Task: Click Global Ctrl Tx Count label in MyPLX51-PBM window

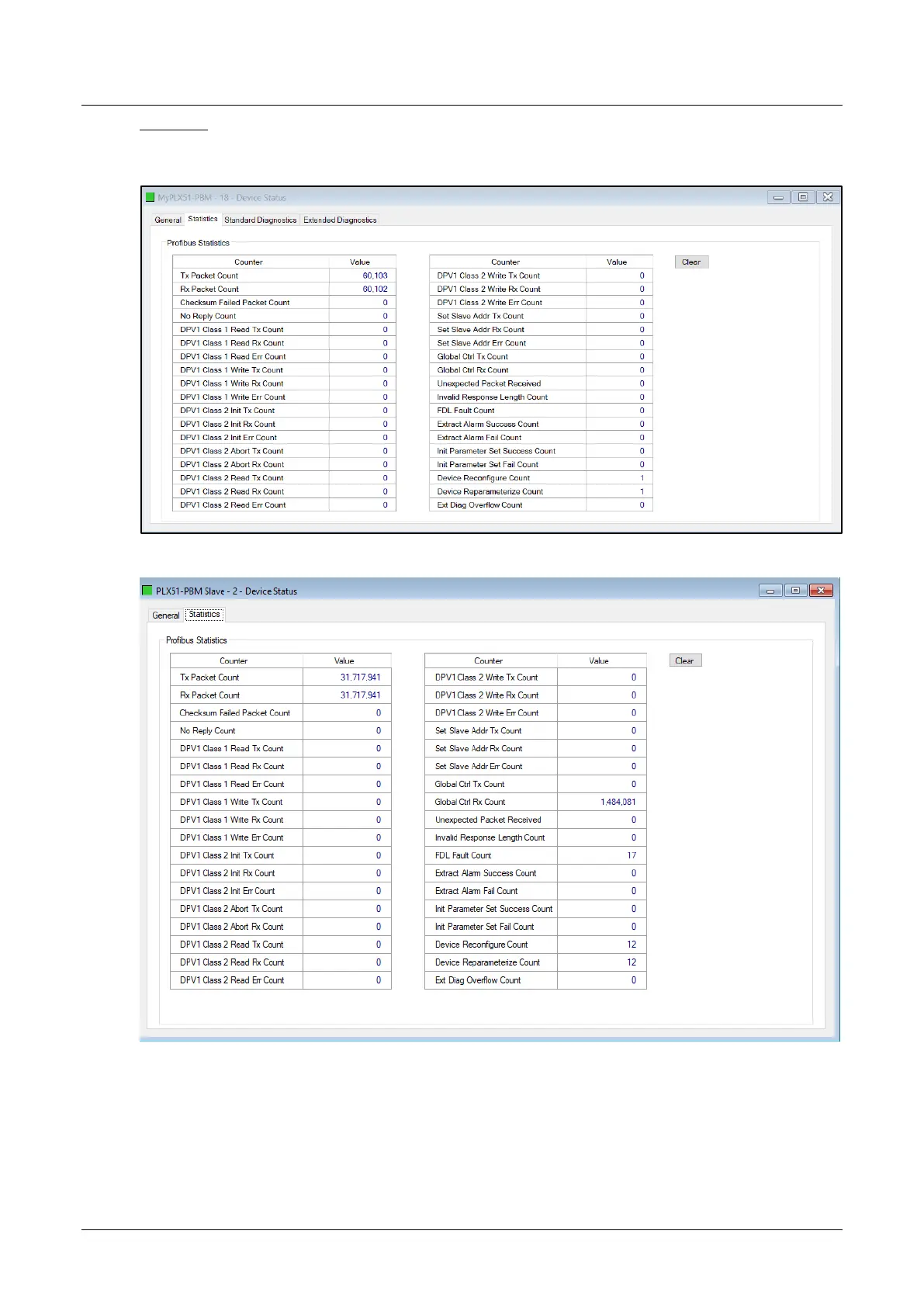Action: click(x=472, y=357)
